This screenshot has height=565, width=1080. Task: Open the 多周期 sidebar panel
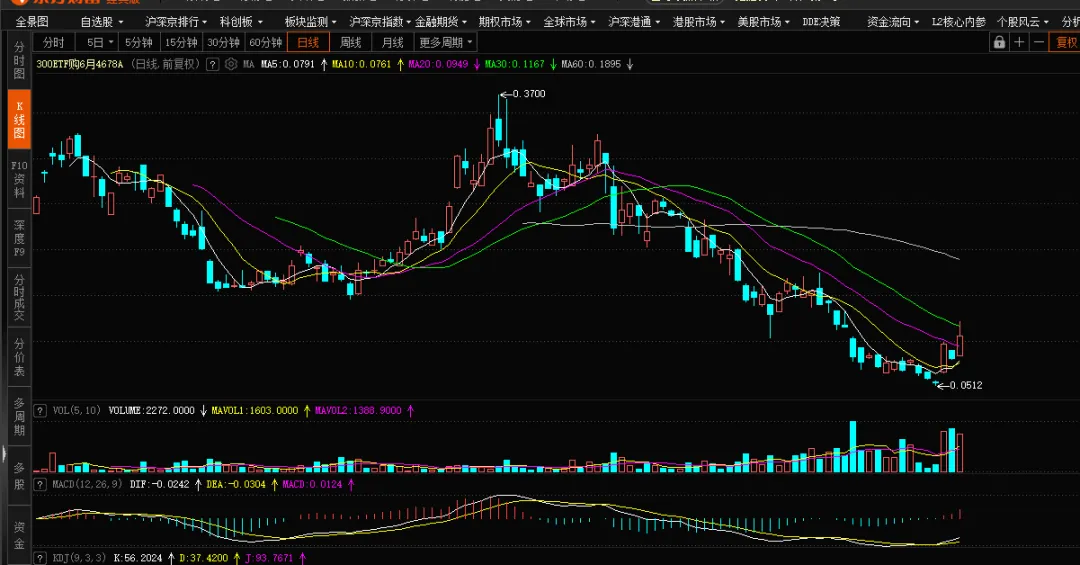tap(19, 417)
